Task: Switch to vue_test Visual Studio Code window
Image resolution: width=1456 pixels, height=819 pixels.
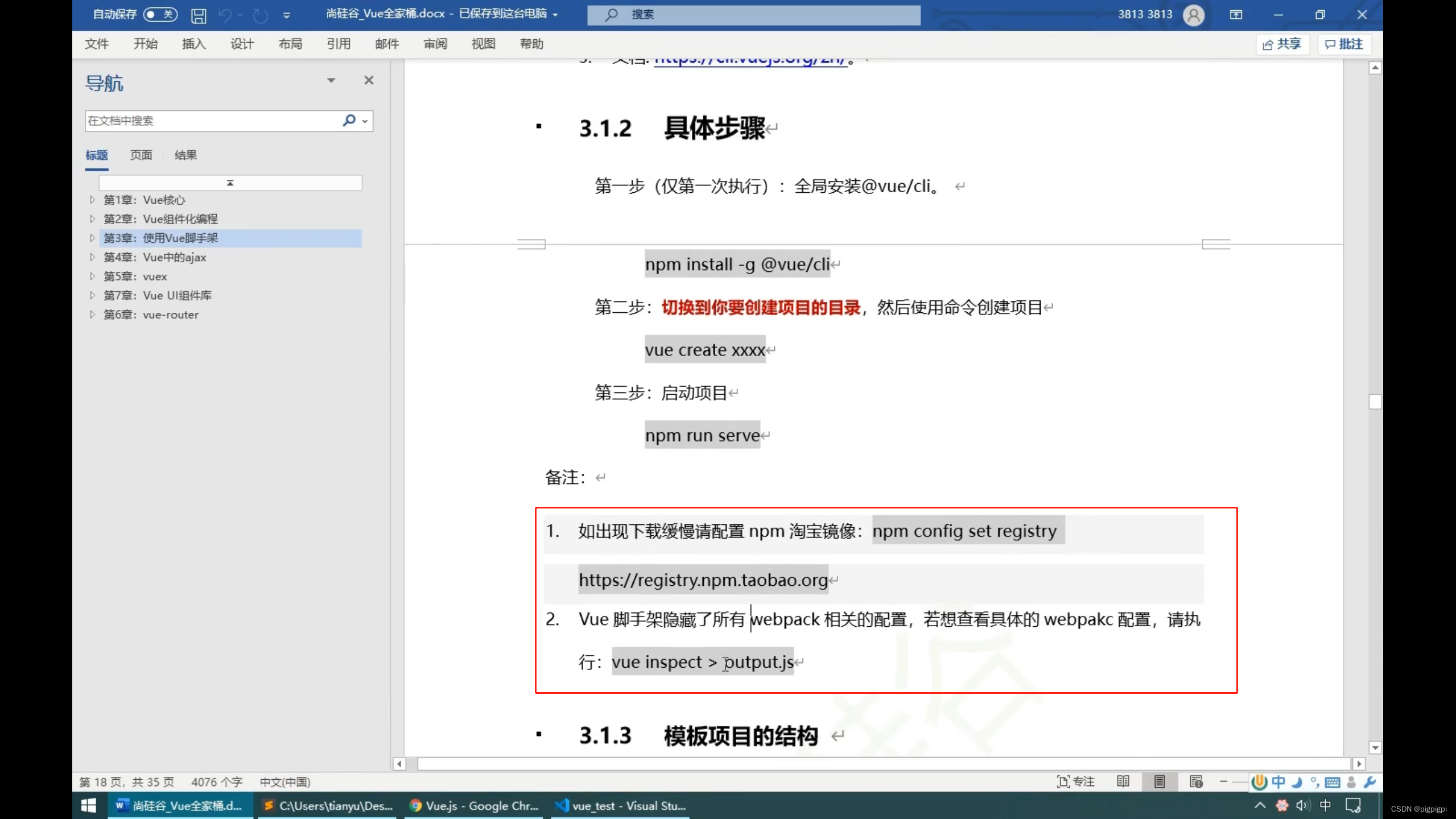Action: [x=620, y=805]
